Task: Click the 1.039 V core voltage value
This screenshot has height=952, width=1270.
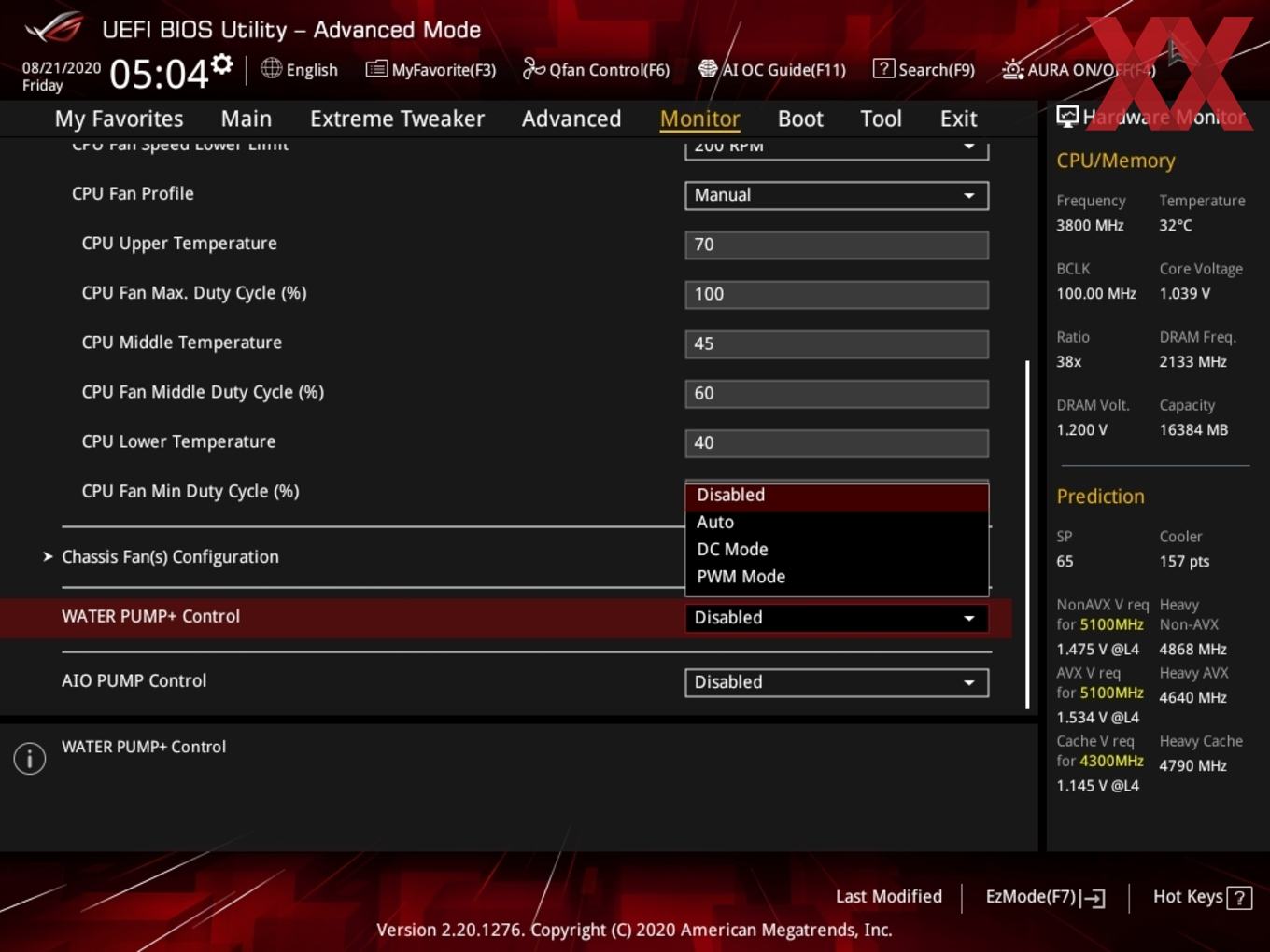Action: [x=1184, y=293]
